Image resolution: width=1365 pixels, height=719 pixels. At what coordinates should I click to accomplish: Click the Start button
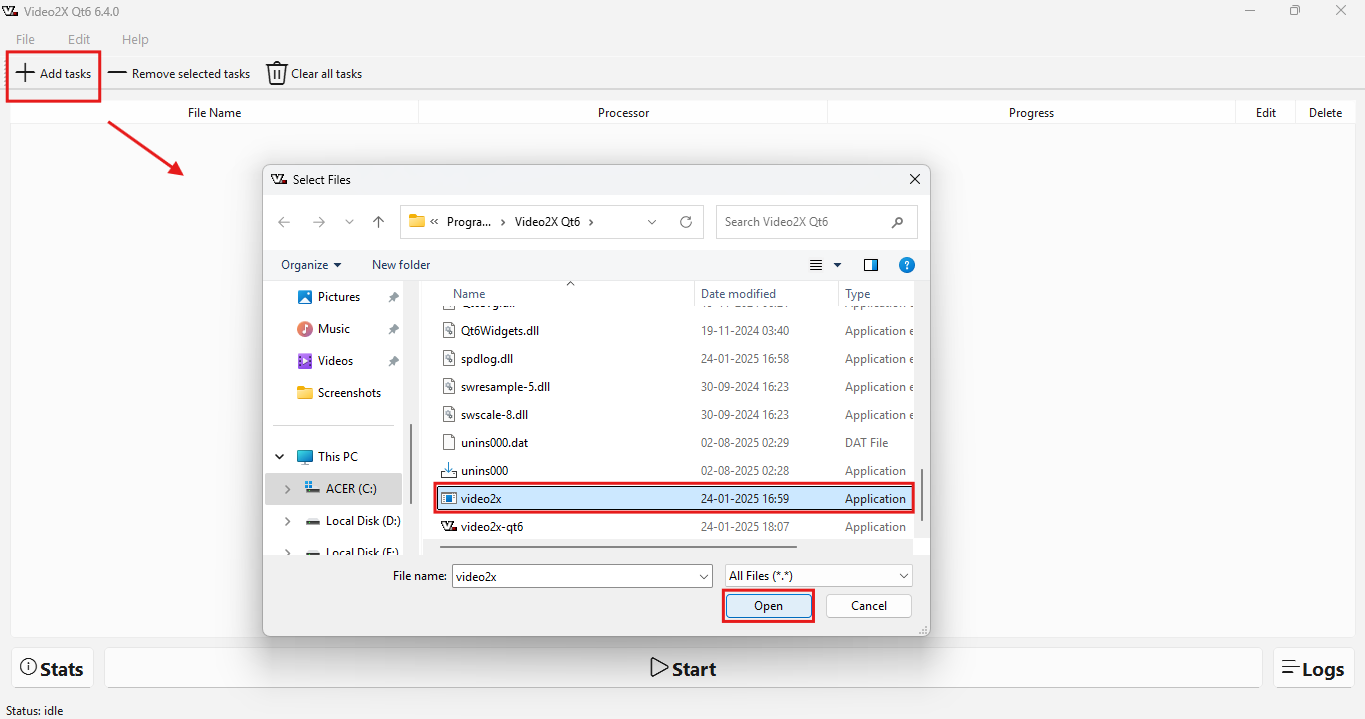[683, 668]
